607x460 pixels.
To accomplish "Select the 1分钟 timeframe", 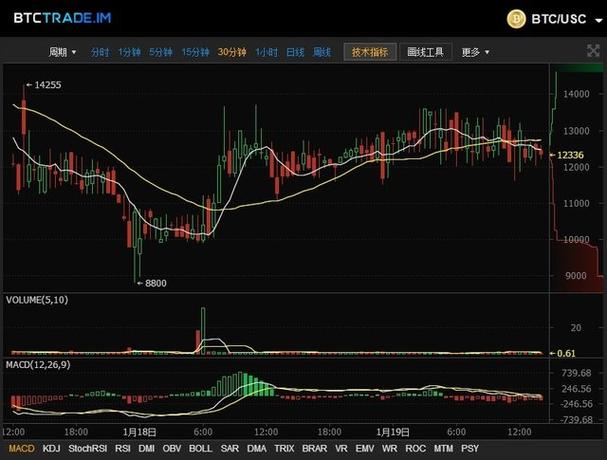I will (x=129, y=52).
